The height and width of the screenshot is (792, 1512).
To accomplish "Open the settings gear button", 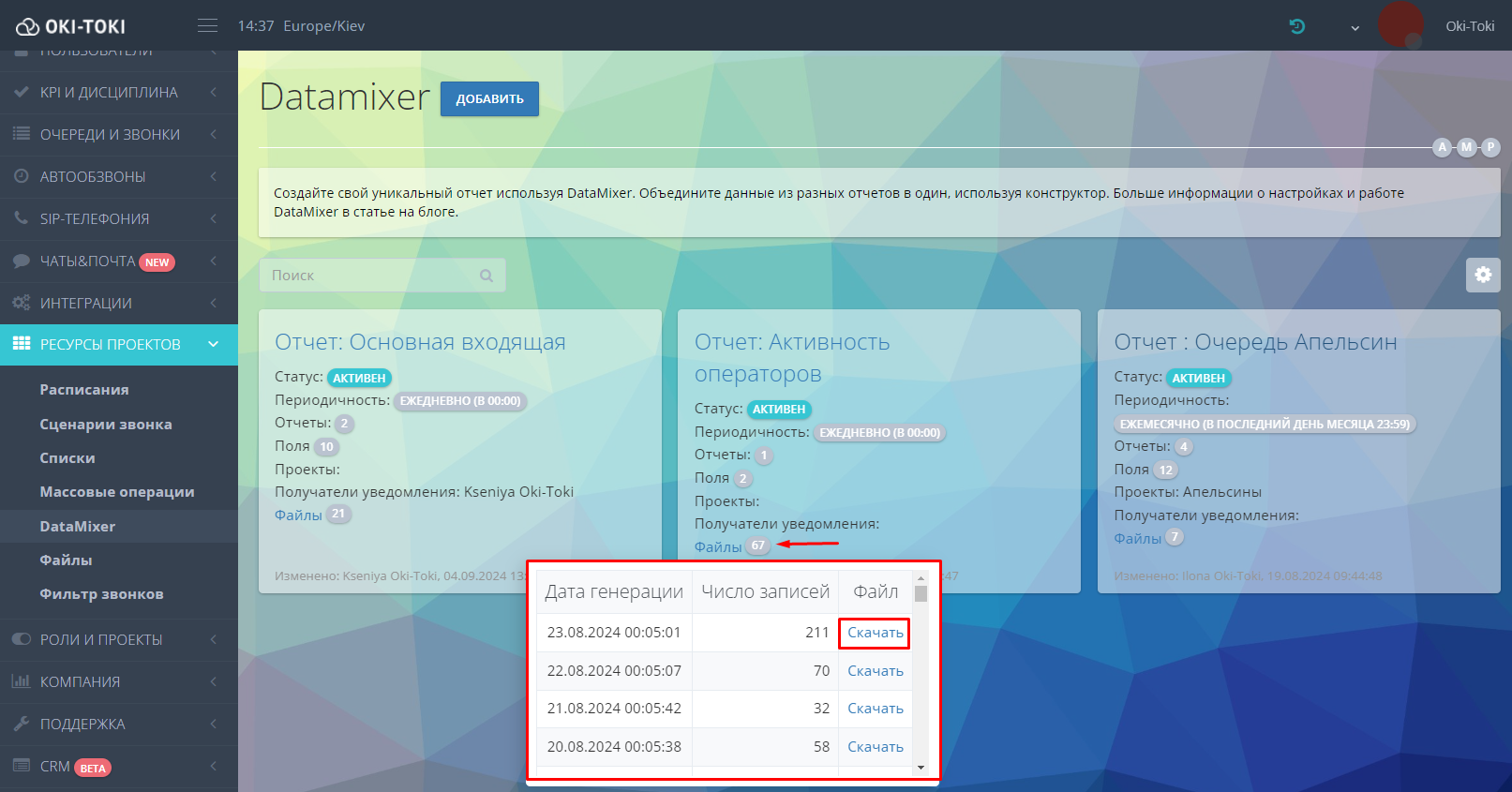I will (x=1483, y=275).
